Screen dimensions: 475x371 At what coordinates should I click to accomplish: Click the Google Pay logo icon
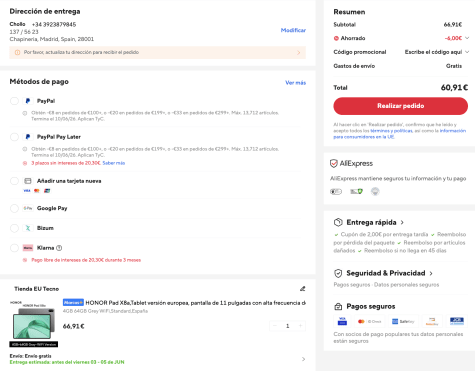tap(28, 208)
